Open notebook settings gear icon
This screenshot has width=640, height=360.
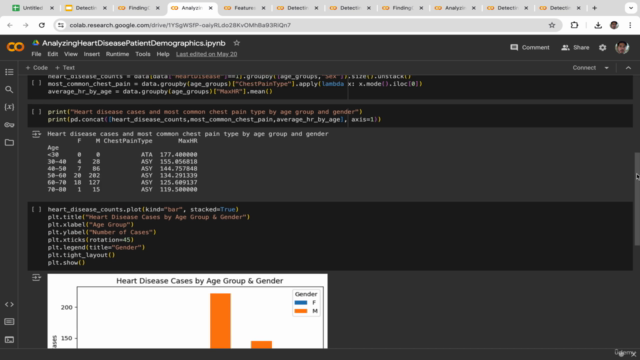pos(602,47)
